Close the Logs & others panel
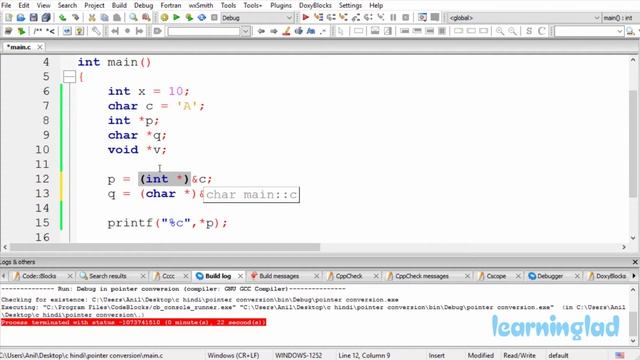640x360 pixels. 635,262
